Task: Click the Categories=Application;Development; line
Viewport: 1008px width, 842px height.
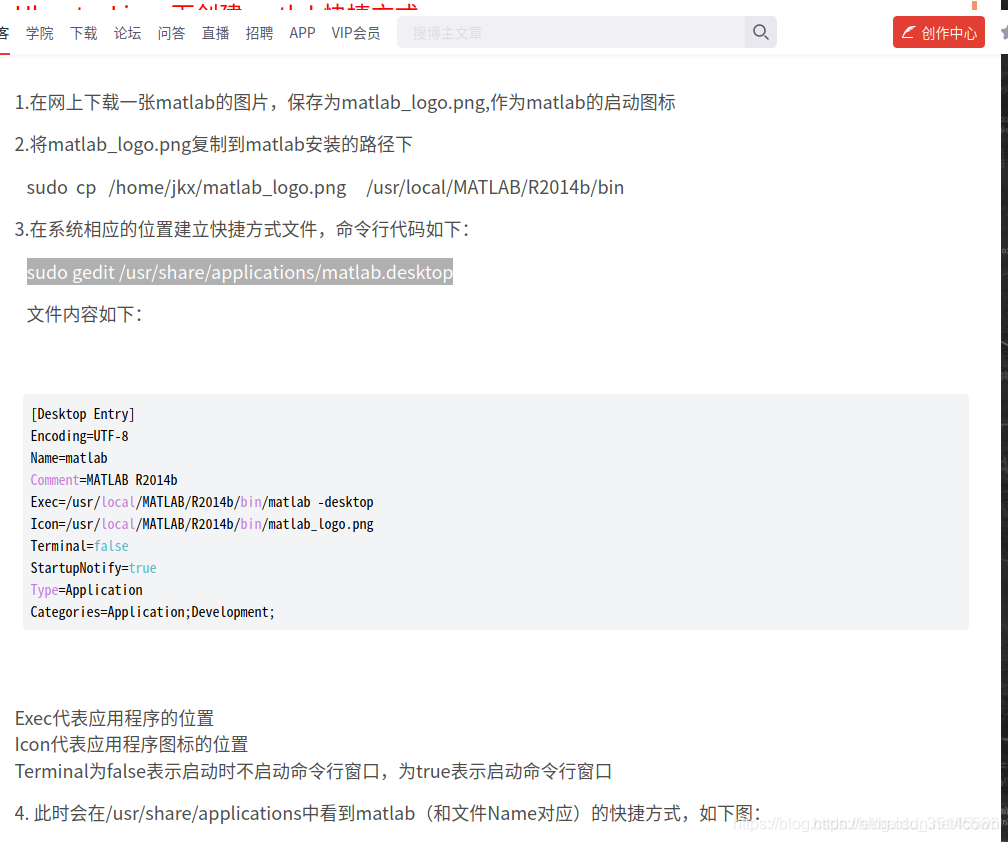Action: (x=152, y=612)
